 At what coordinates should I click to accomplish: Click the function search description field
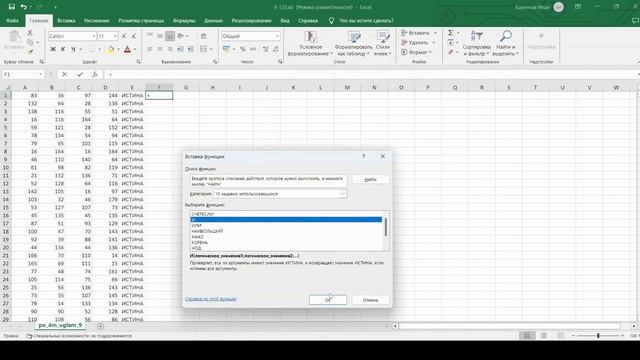[269, 181]
